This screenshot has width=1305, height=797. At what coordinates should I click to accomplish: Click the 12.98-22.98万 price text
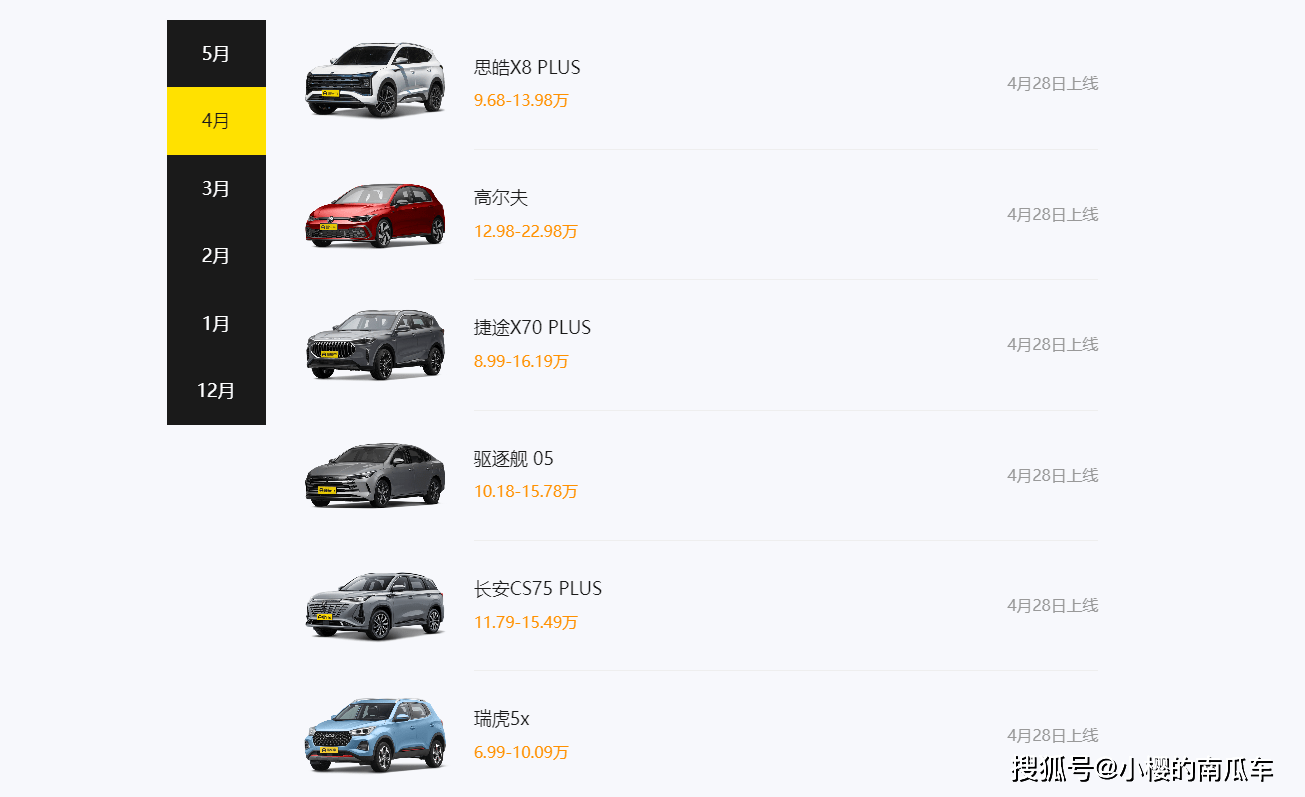[526, 231]
